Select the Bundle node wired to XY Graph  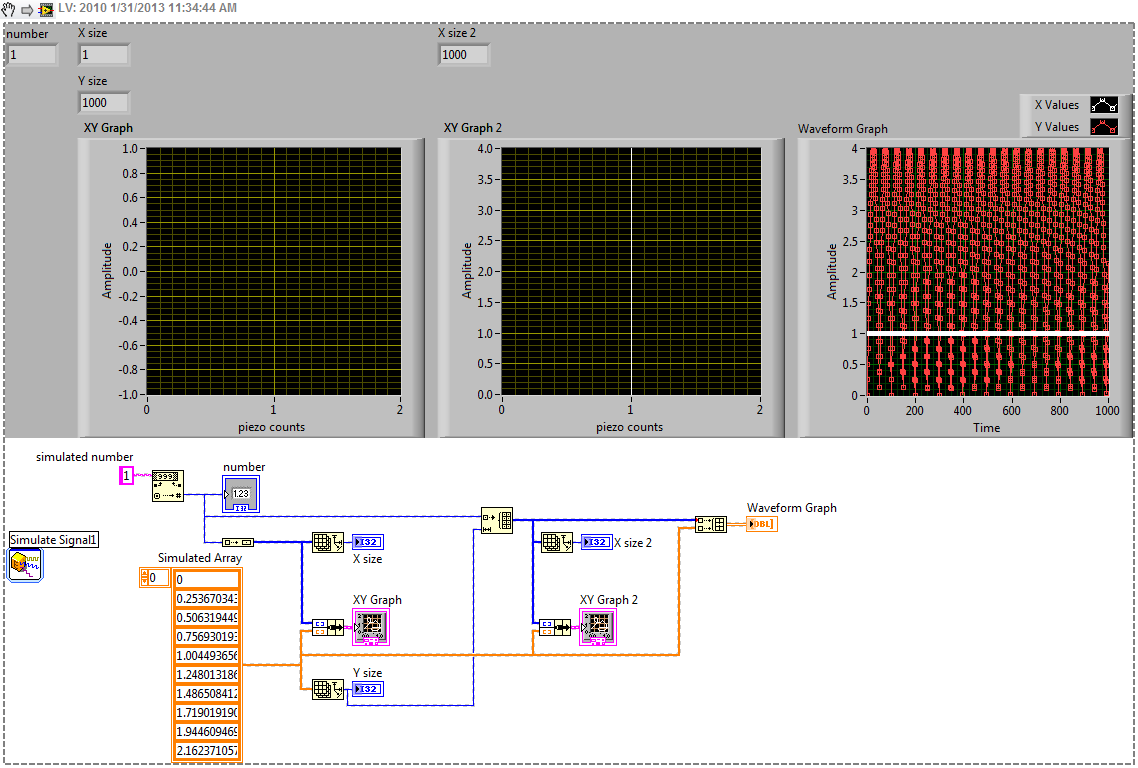point(327,626)
